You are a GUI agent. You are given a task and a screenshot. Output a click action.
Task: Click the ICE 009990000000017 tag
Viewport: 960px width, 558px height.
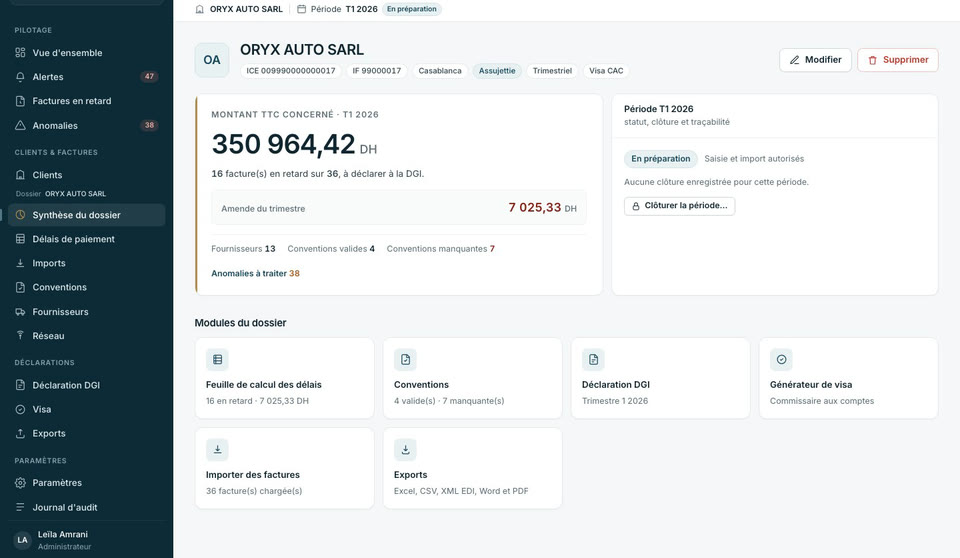click(291, 71)
